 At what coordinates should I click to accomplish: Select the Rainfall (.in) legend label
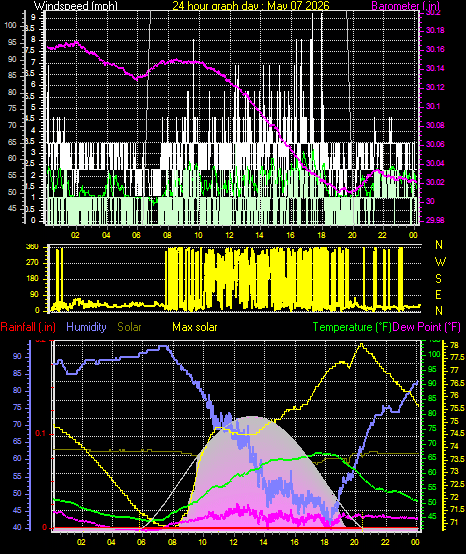pos(28,327)
